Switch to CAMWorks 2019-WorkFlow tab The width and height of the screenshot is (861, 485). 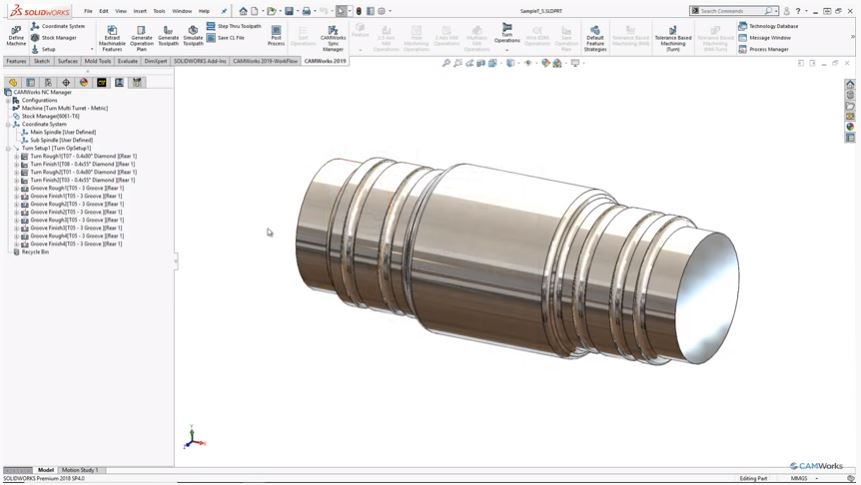pos(265,61)
